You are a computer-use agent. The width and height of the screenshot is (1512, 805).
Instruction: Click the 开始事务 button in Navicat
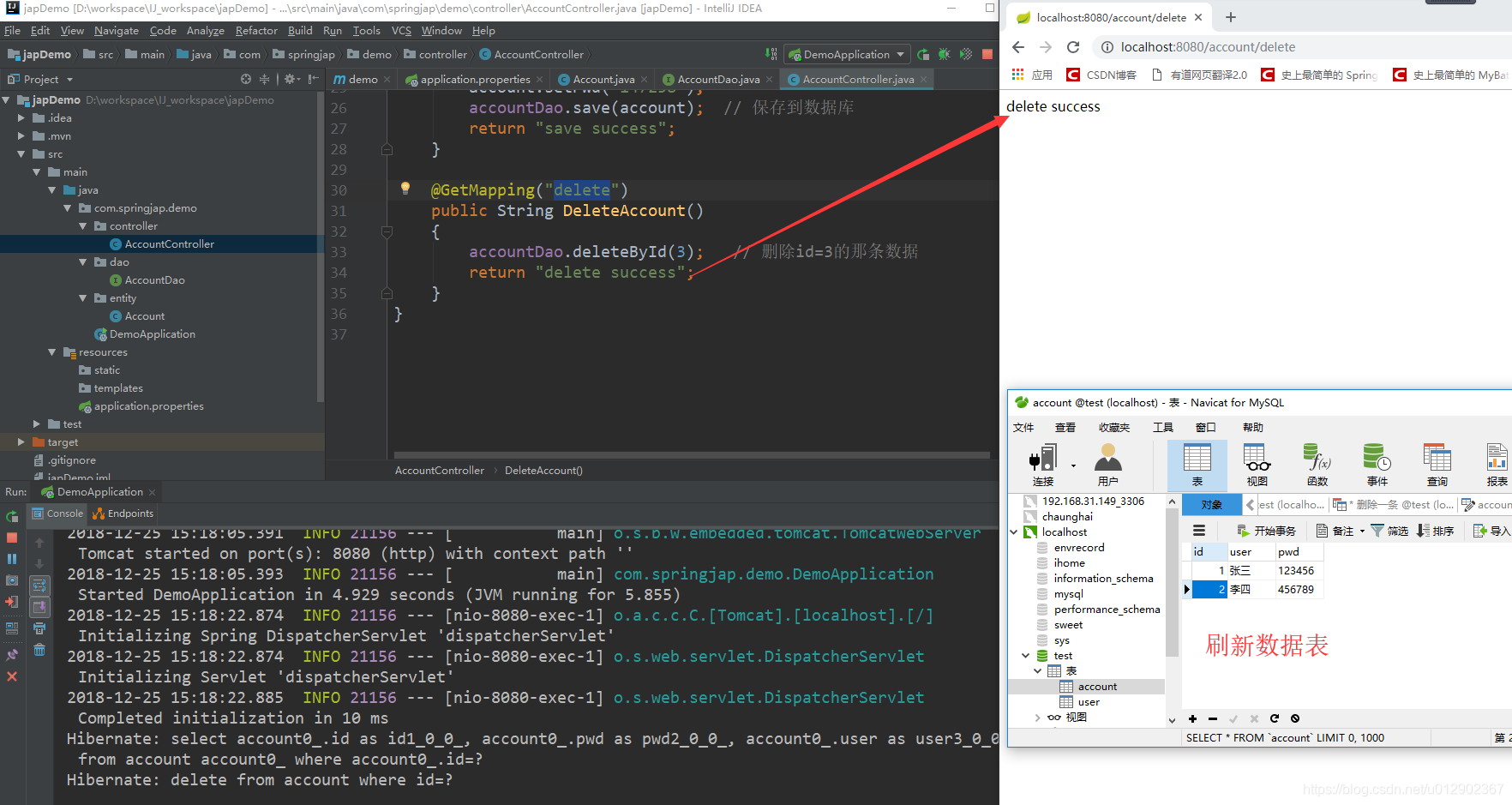click(1266, 531)
